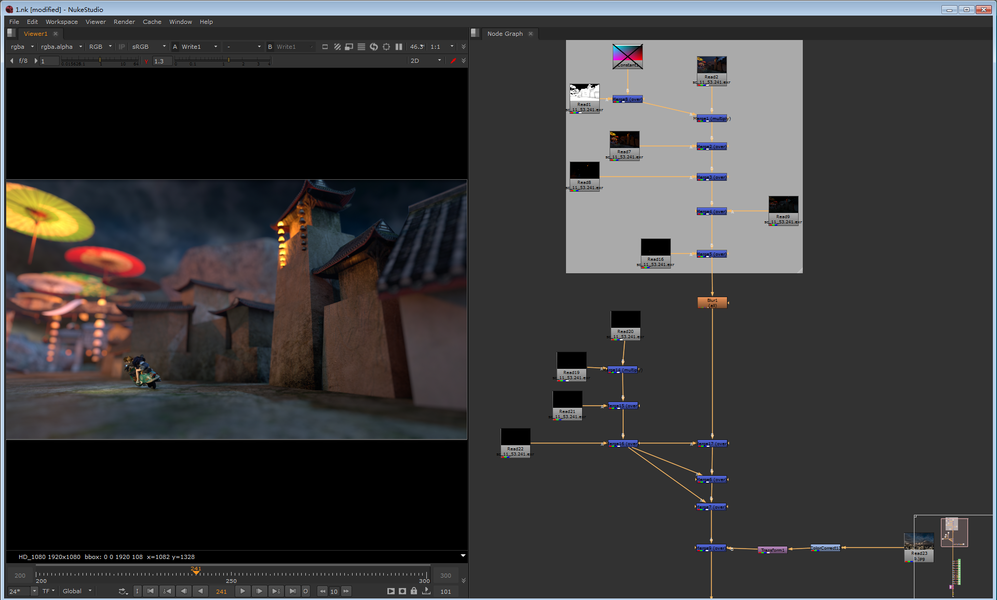
Task: Select the Blur1 node
Action: pos(712,303)
